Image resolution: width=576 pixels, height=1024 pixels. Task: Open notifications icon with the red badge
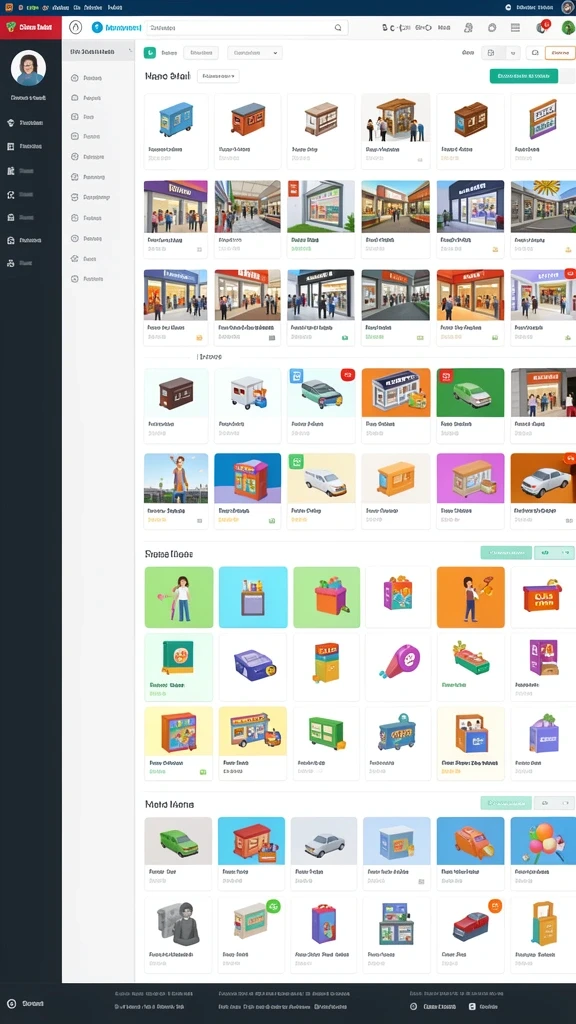542,27
